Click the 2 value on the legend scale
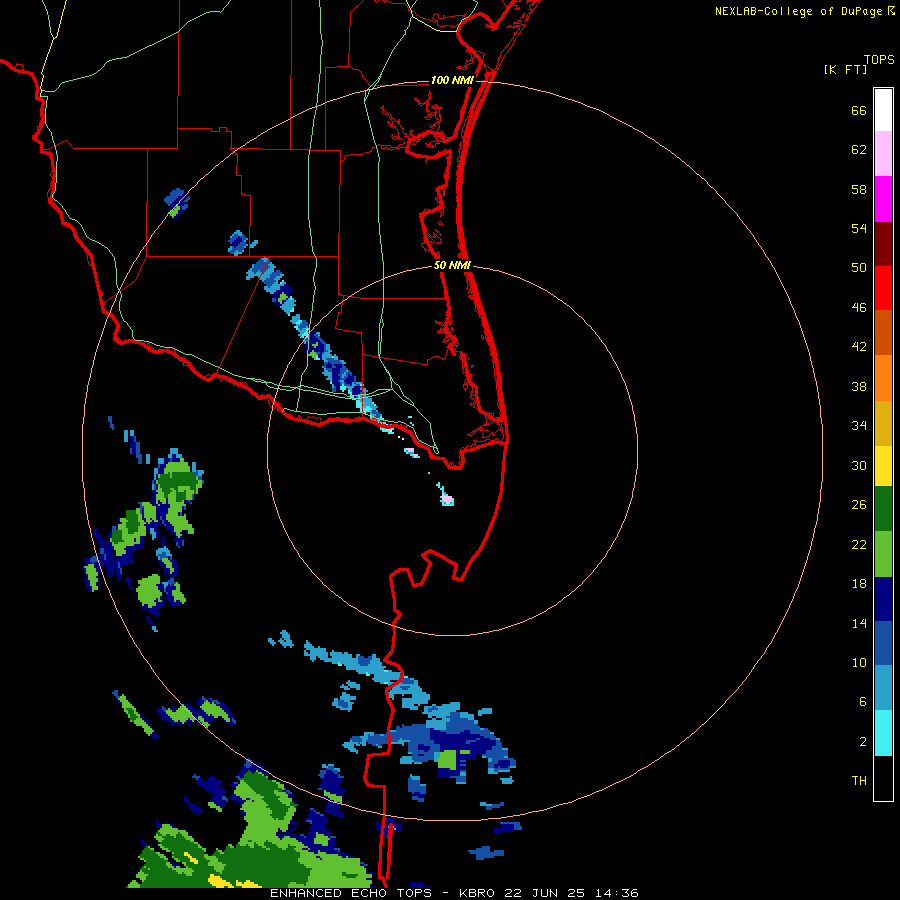The height and width of the screenshot is (900, 900). pos(863,742)
